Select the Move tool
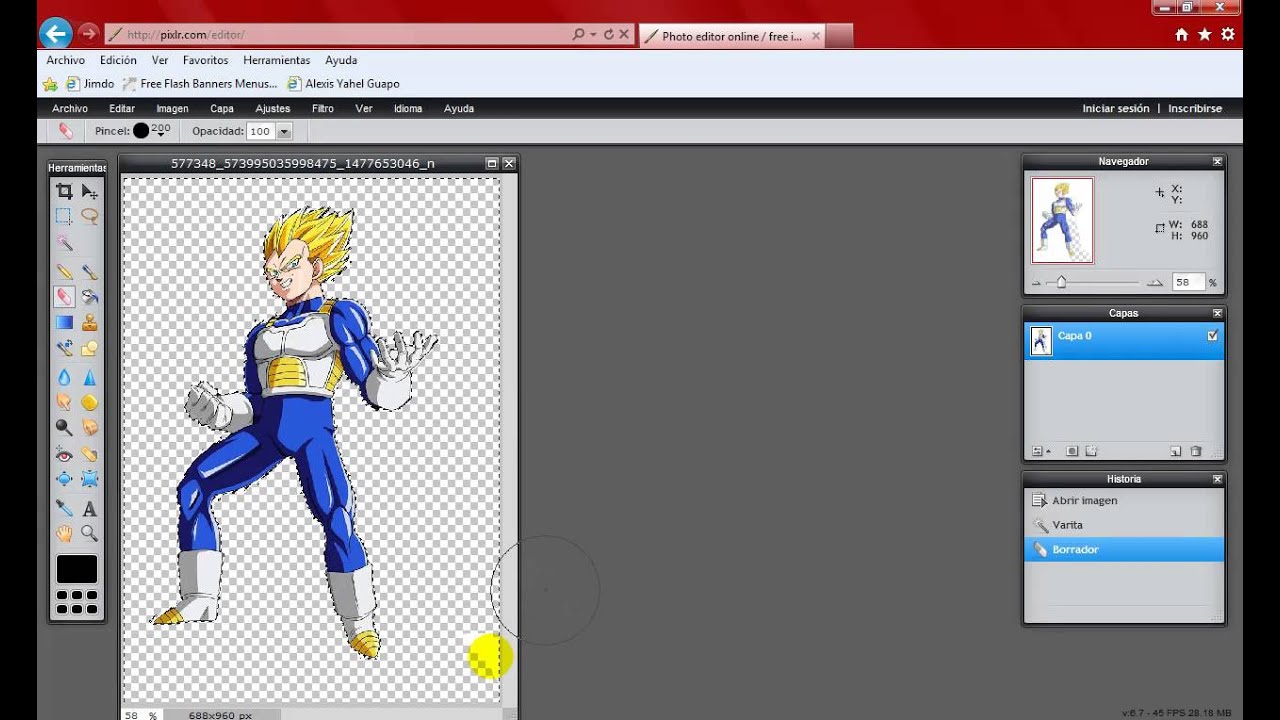1280x720 pixels. 90,191
